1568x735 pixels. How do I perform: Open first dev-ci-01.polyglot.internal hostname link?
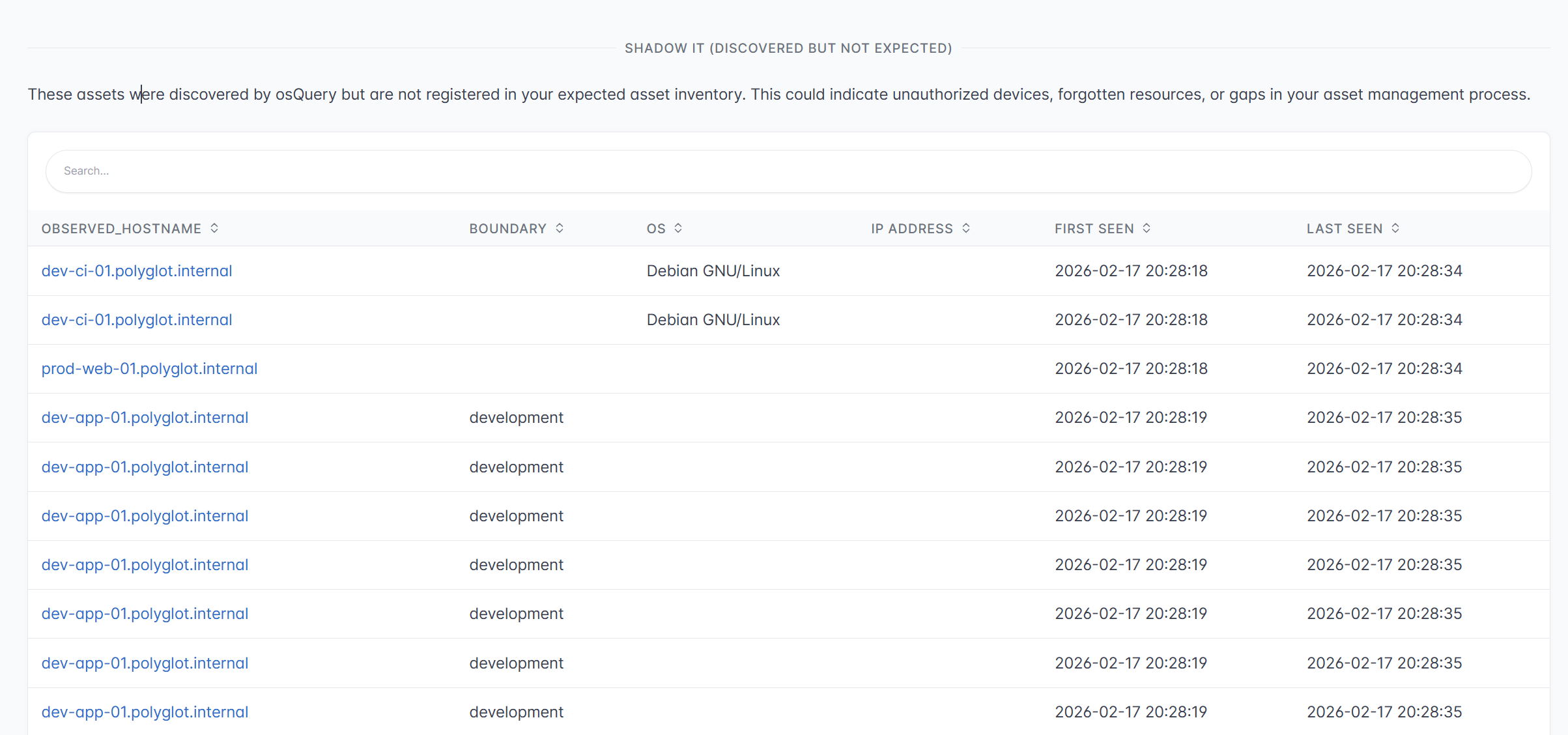137,271
